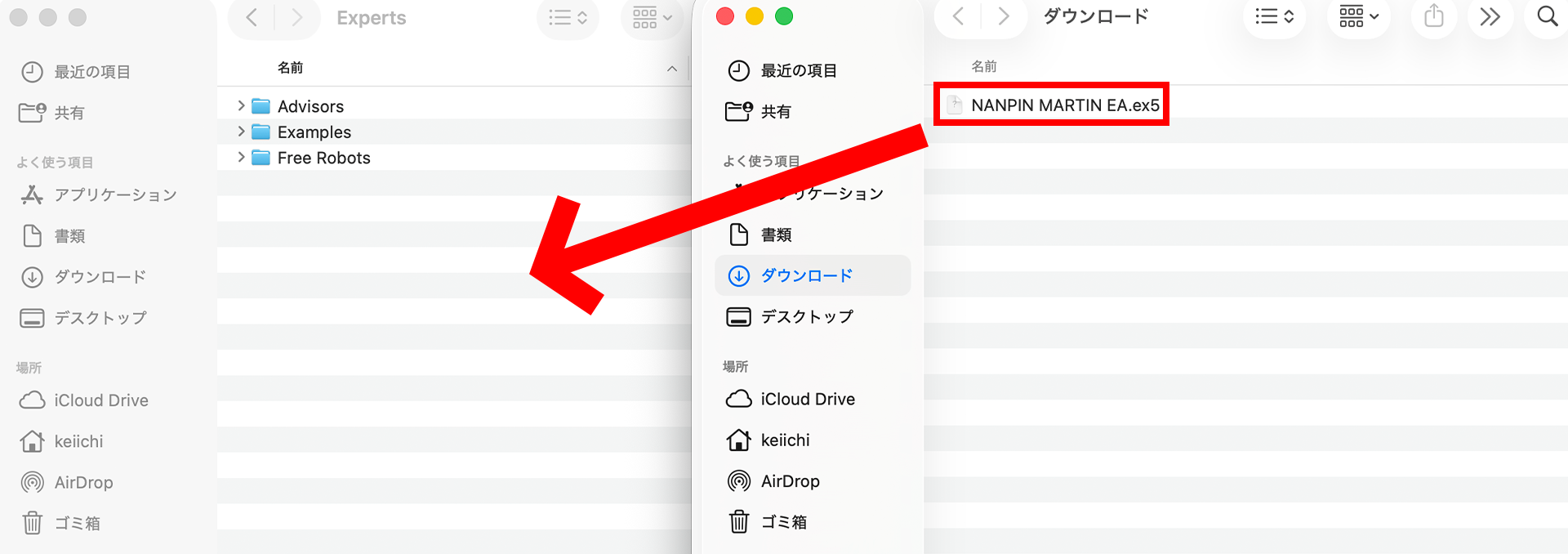Viewport: 1568px width, 554px height.
Task: Open the grouping dropdown in Downloads toolbar
Action: tap(1359, 16)
